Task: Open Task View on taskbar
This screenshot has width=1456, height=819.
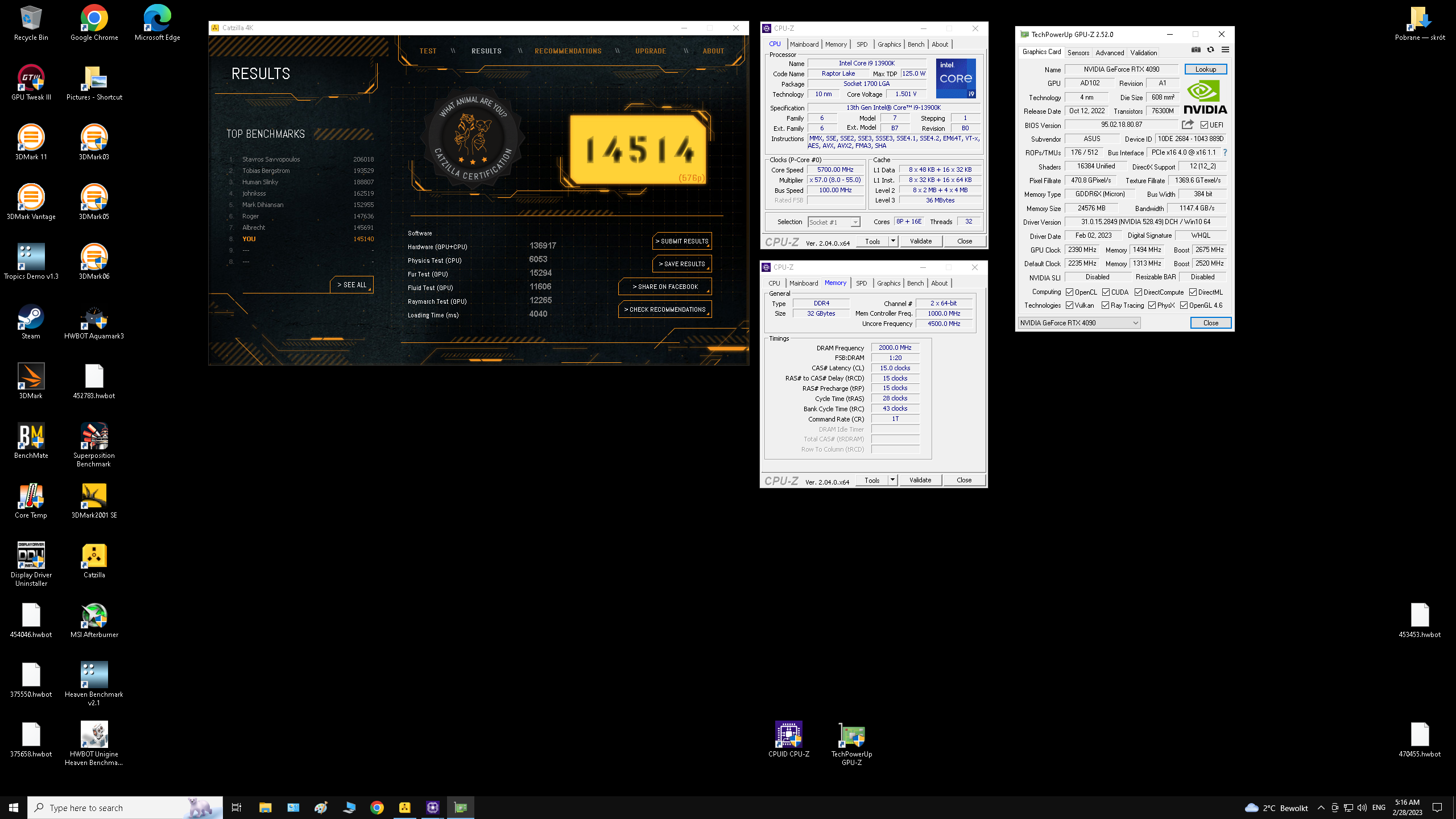Action: [237, 808]
